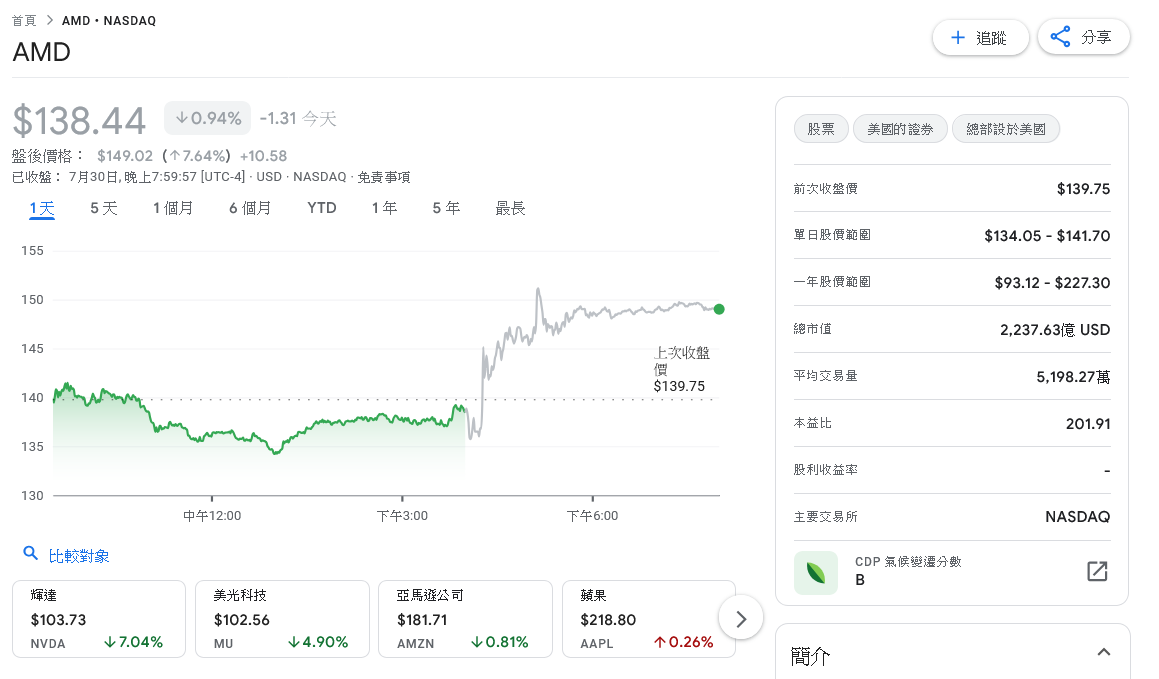The width and height of the screenshot is (1159, 679).
Task: Click the 總部設於美國 chip
Action: point(1005,129)
